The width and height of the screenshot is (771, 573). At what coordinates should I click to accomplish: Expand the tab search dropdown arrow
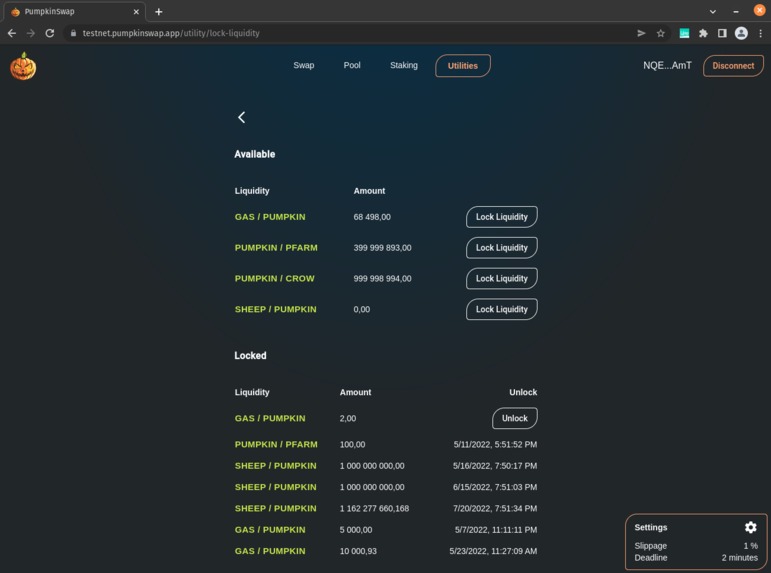pyautogui.click(x=712, y=12)
